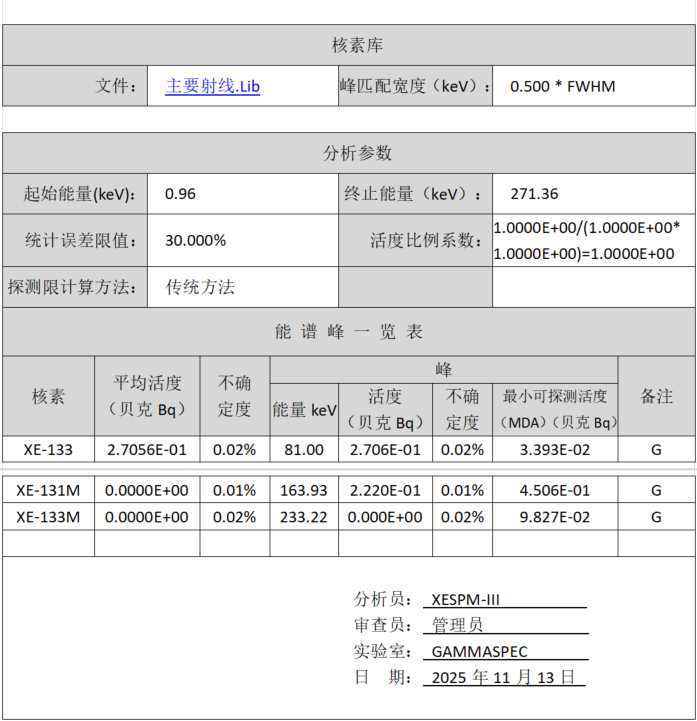Select the XE-133 nuclide cell
Image resolution: width=697 pixels, height=721 pixels.
tap(48, 450)
